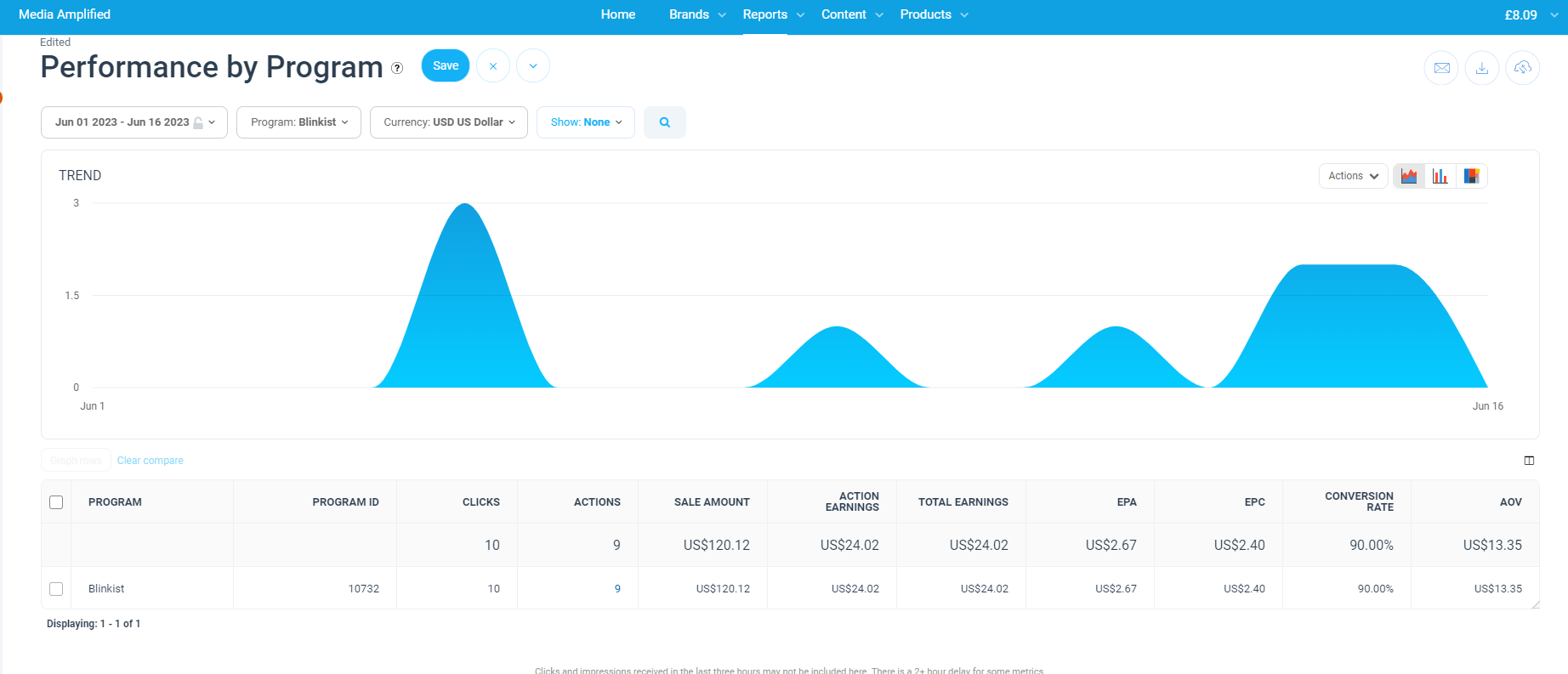This screenshot has width=1568, height=674.
Task: Open Reports navigation menu
Action: tap(773, 14)
